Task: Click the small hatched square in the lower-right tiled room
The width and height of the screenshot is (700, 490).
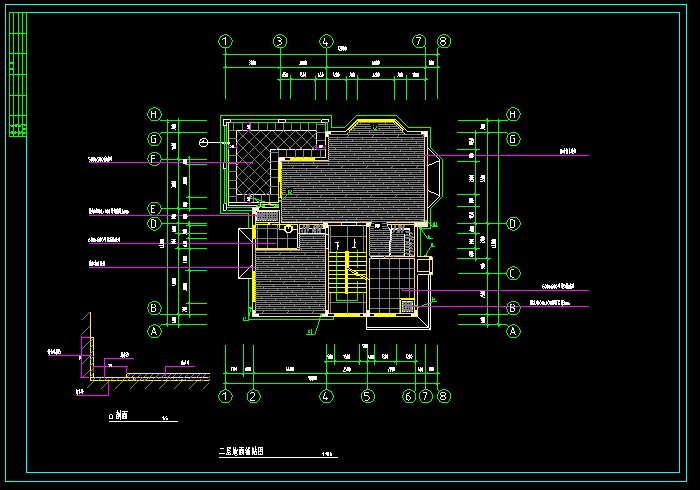Action: click(407, 307)
